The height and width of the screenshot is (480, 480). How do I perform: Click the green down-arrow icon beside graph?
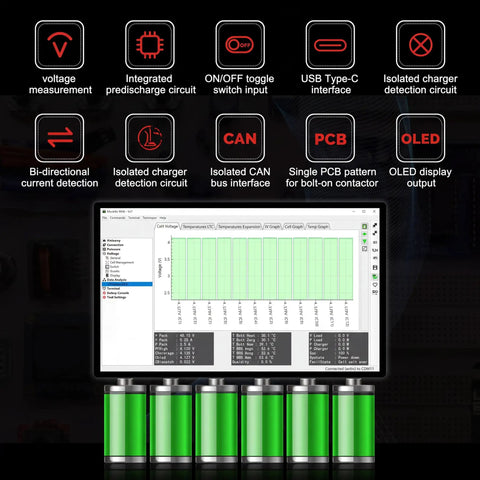point(365,241)
